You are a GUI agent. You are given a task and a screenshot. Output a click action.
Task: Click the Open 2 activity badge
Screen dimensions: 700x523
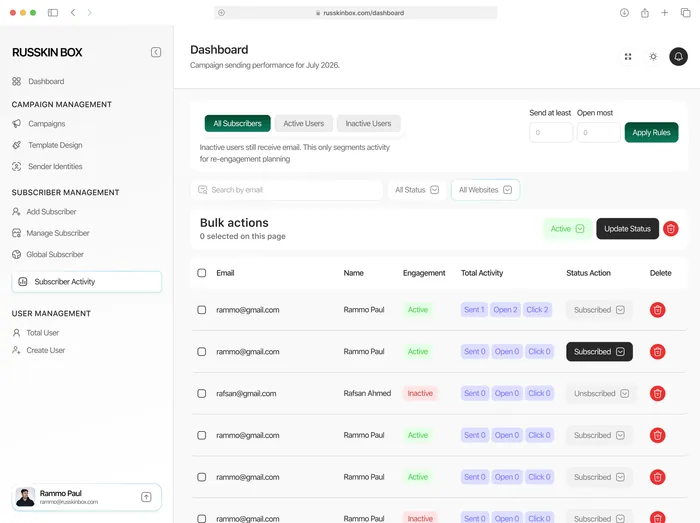[505, 310]
